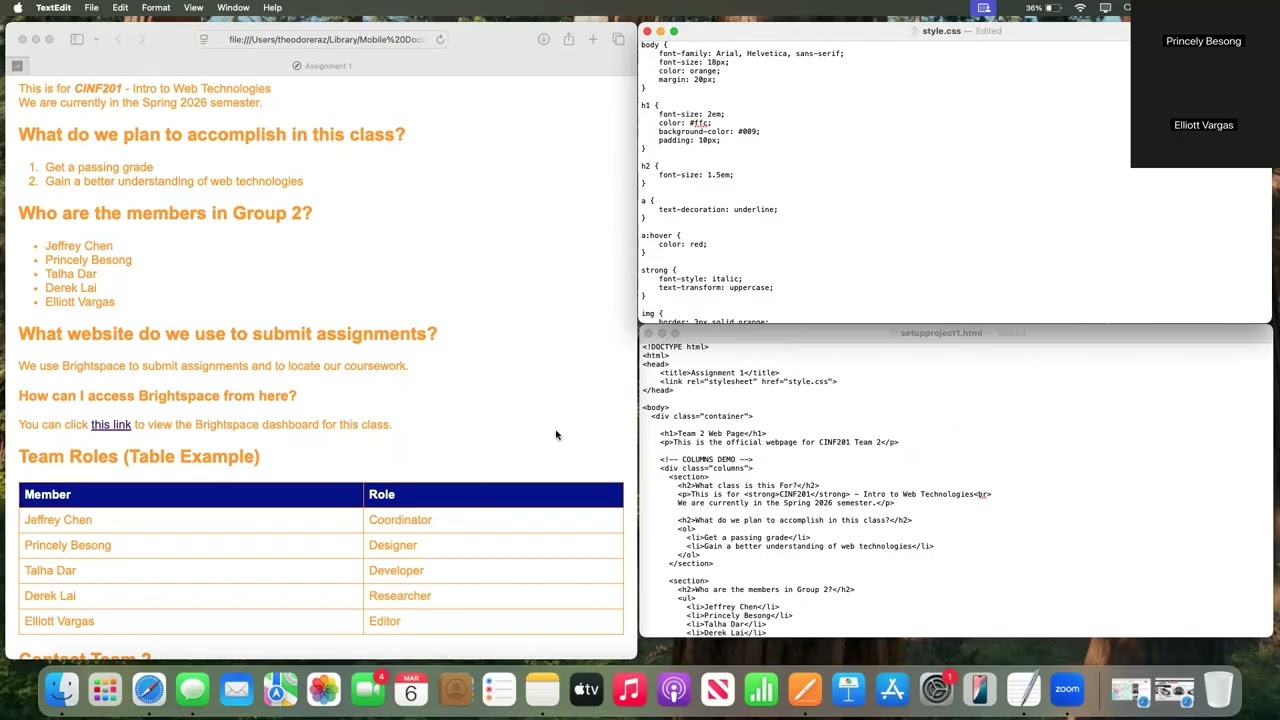Open the Format menu
Image resolution: width=1280 pixels, height=720 pixels.
(x=156, y=8)
